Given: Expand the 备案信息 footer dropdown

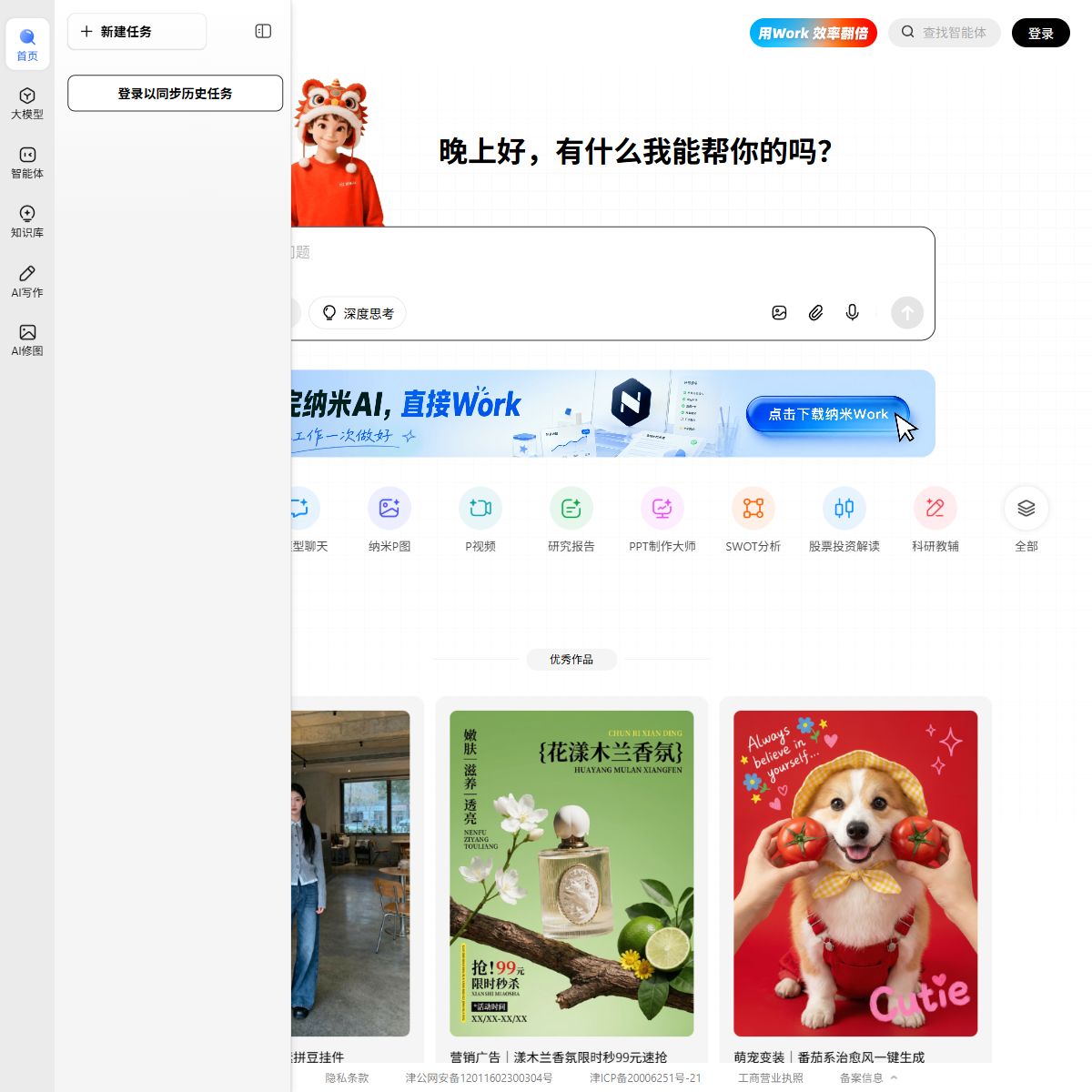Looking at the screenshot, I should pos(868,1077).
